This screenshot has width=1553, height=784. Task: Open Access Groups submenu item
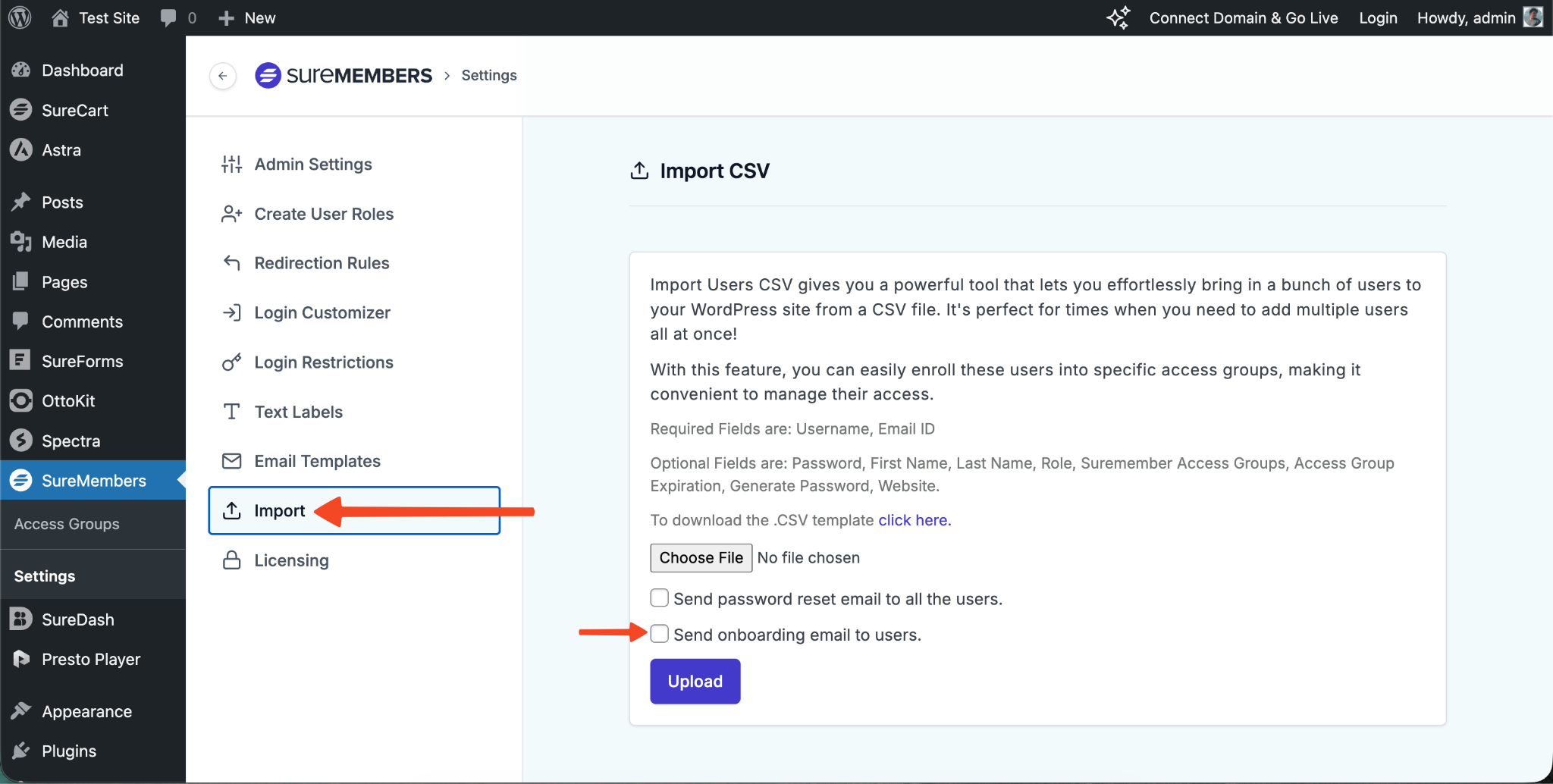click(x=67, y=524)
